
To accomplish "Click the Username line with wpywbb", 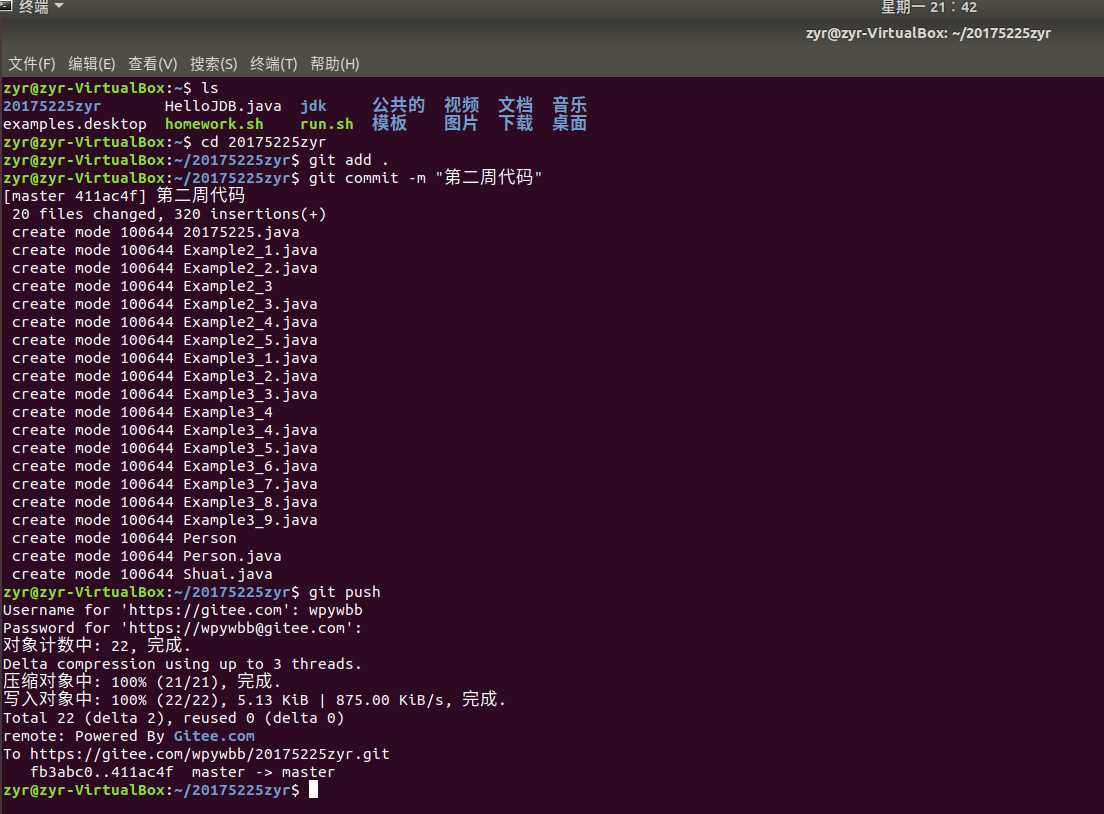I will [183, 610].
